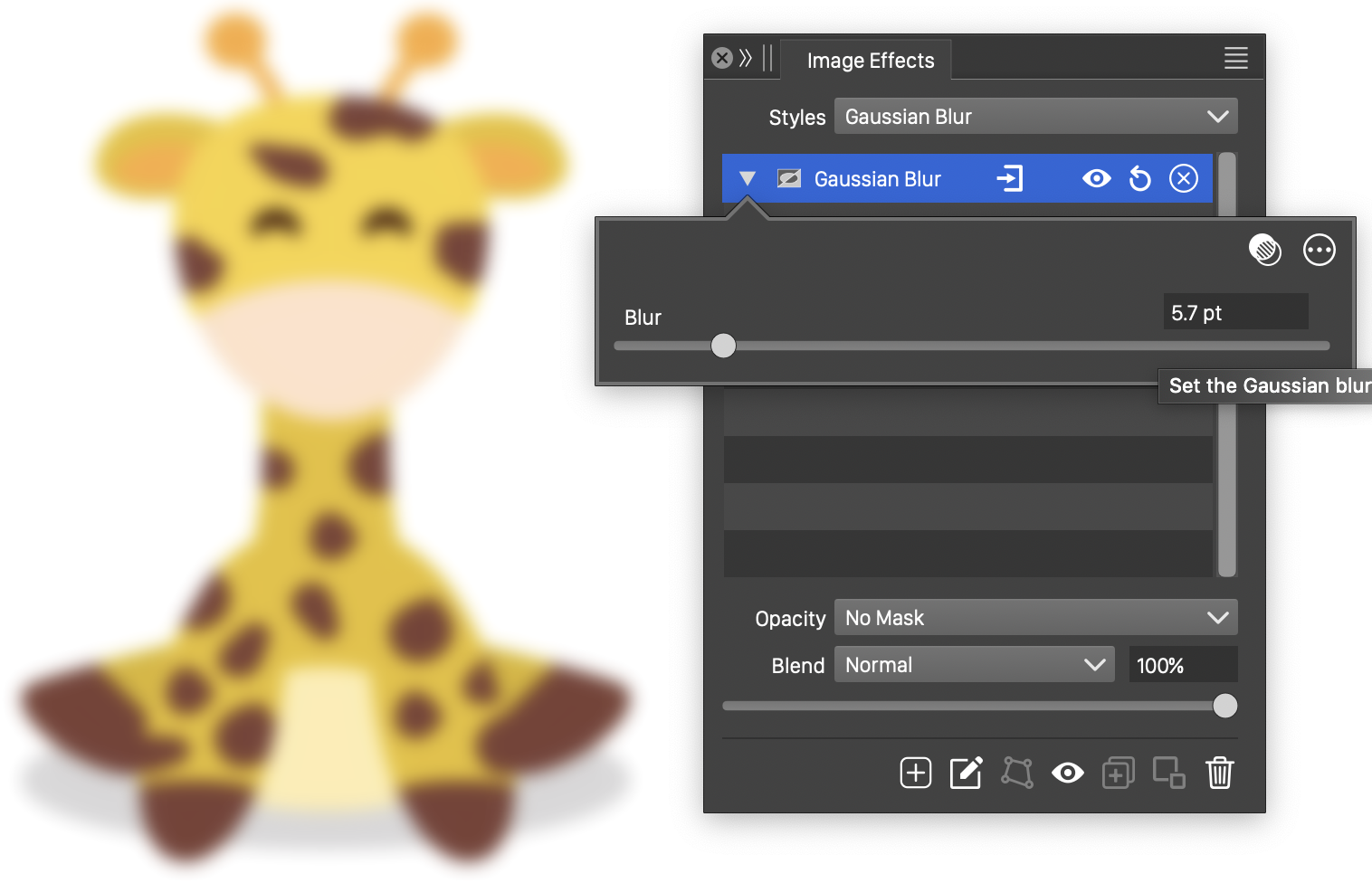Open the Styles dropdown showing Gaussian Blur

pyautogui.click(x=1035, y=117)
